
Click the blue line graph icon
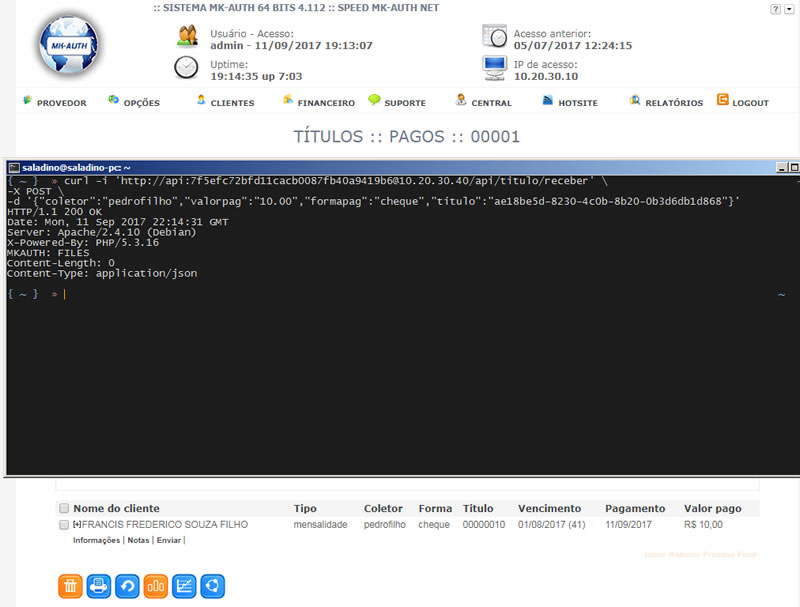pyautogui.click(x=185, y=586)
